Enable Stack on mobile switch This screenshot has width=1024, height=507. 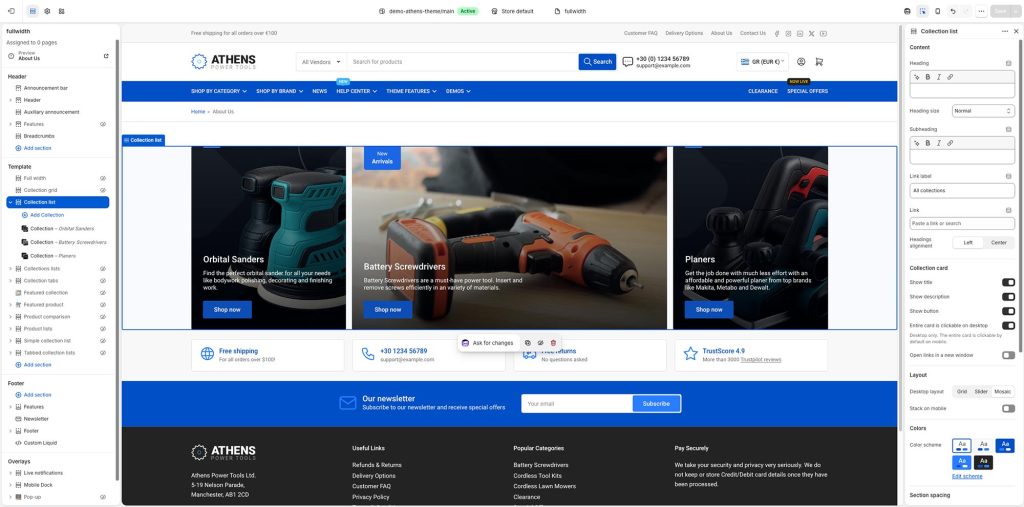[1008, 408]
